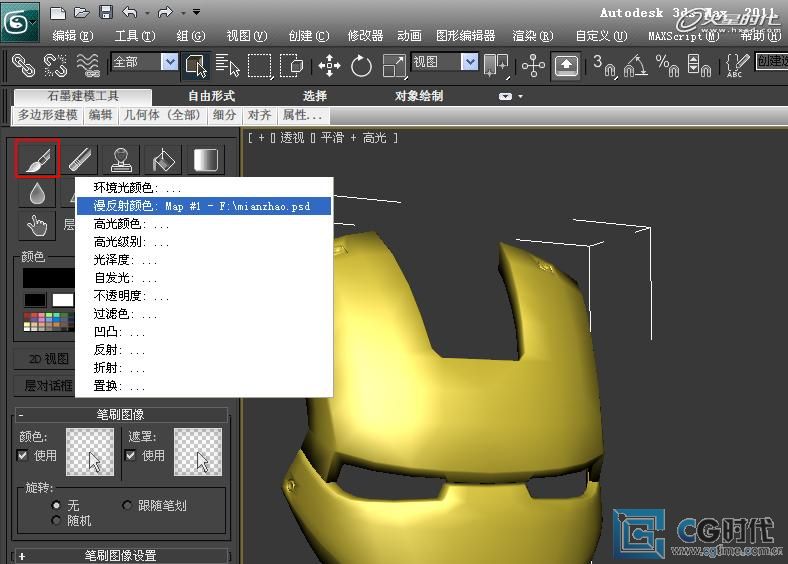Image resolution: width=788 pixels, height=564 pixels.
Task: Create a new scene with New icon
Action: click(x=58, y=13)
